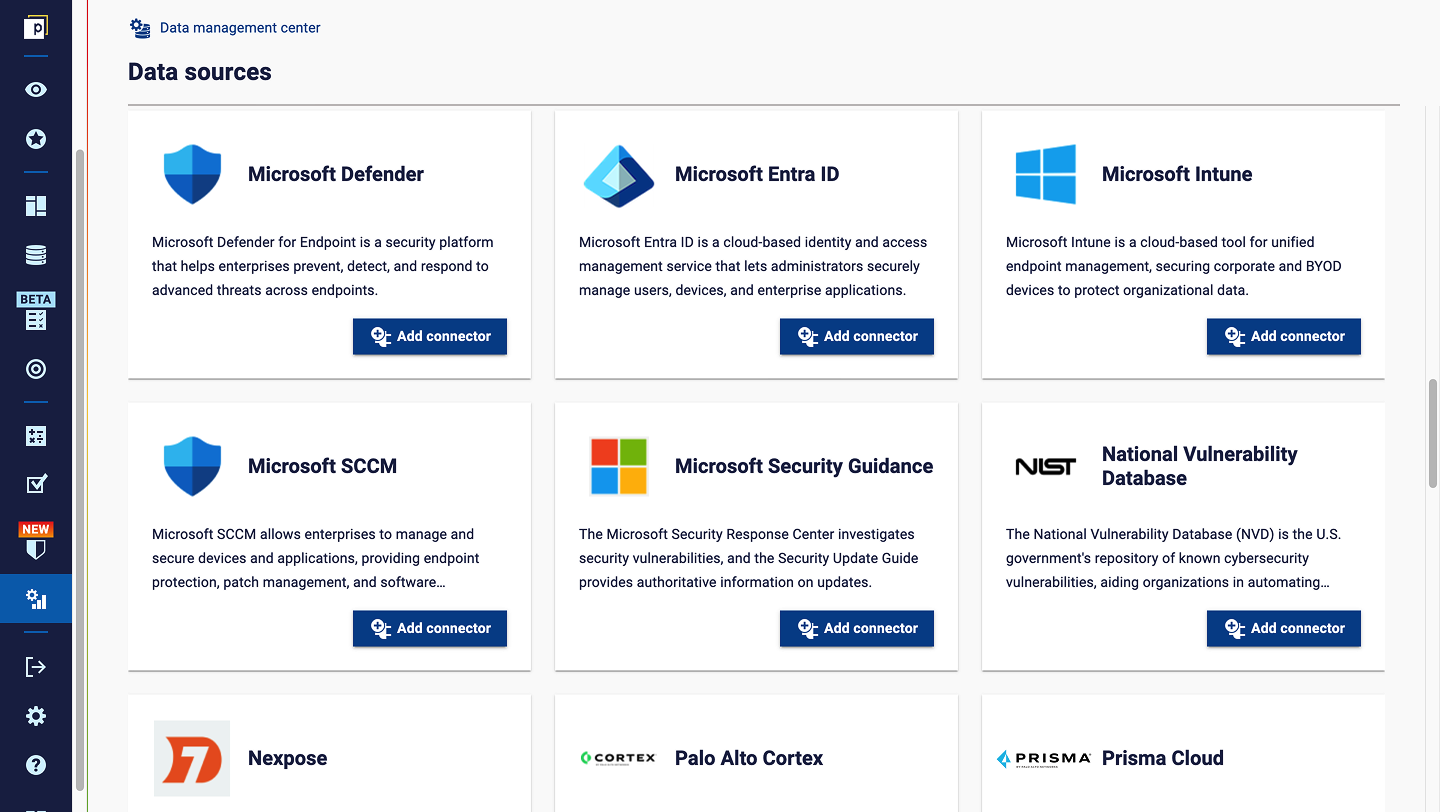This screenshot has width=1440, height=812.
Task: Select the Palo Alto Cortex title
Action: (x=749, y=758)
